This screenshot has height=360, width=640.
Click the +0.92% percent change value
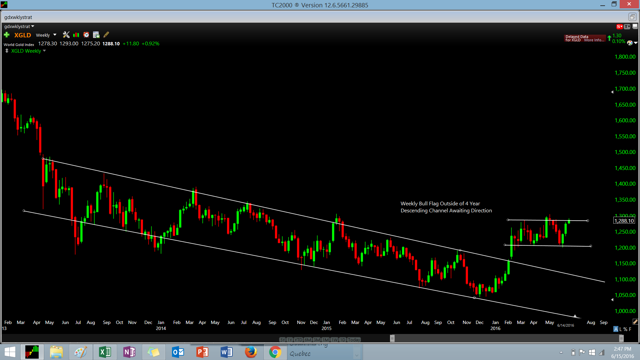150,44
